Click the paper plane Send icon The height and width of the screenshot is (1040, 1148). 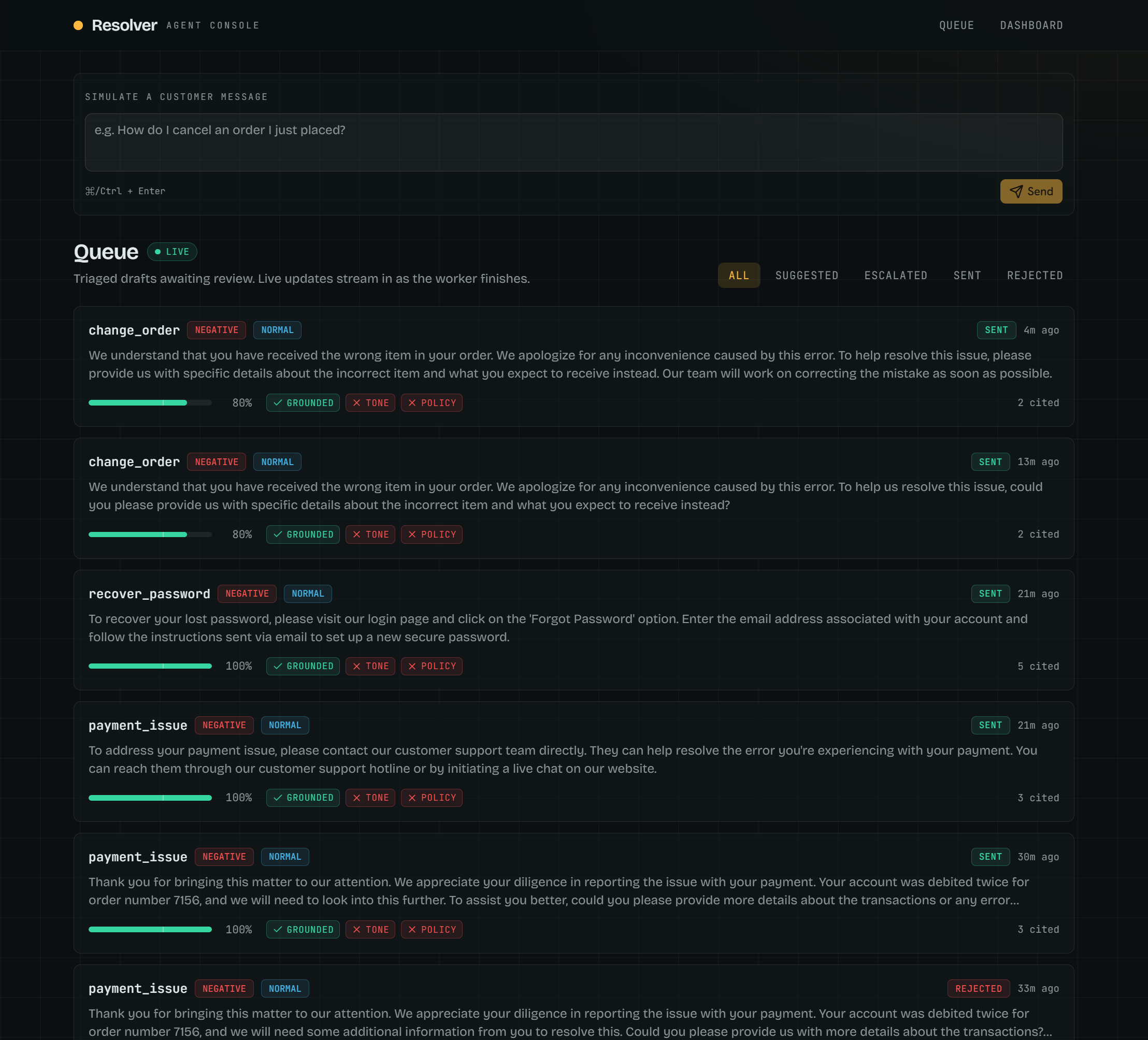pyautogui.click(x=1016, y=191)
